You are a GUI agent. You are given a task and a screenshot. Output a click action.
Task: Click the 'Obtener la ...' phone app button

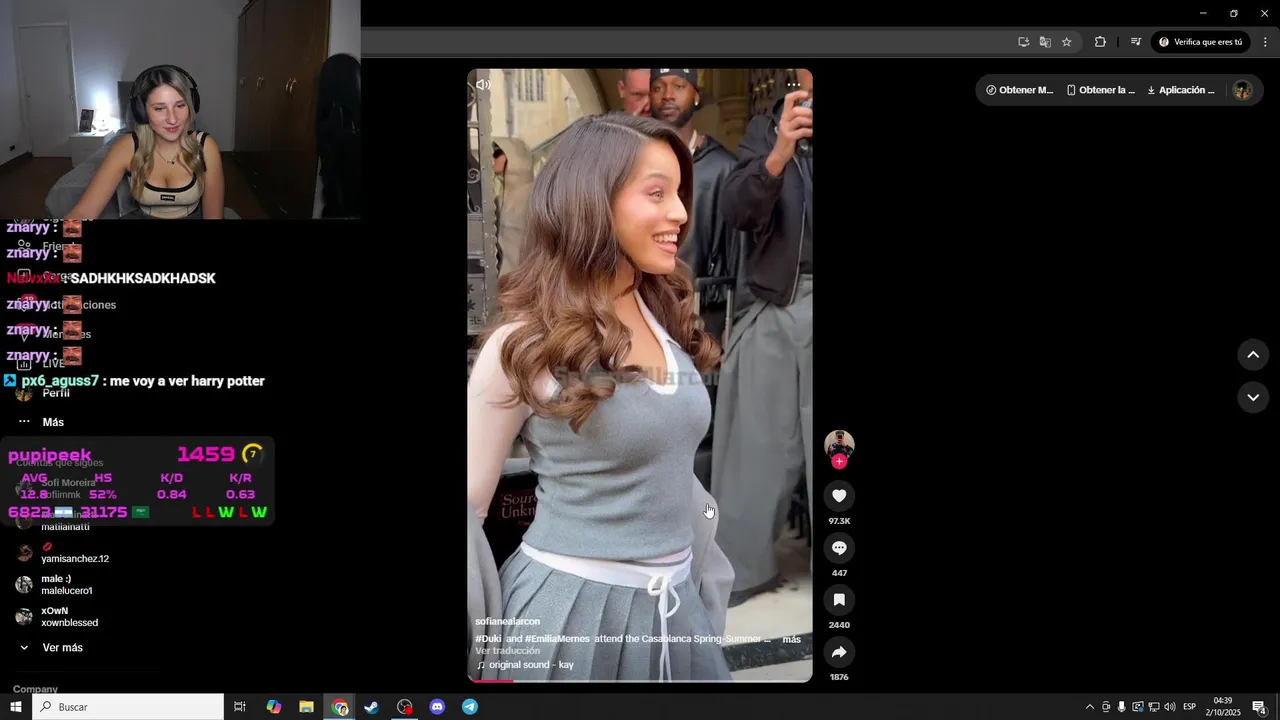point(1100,90)
